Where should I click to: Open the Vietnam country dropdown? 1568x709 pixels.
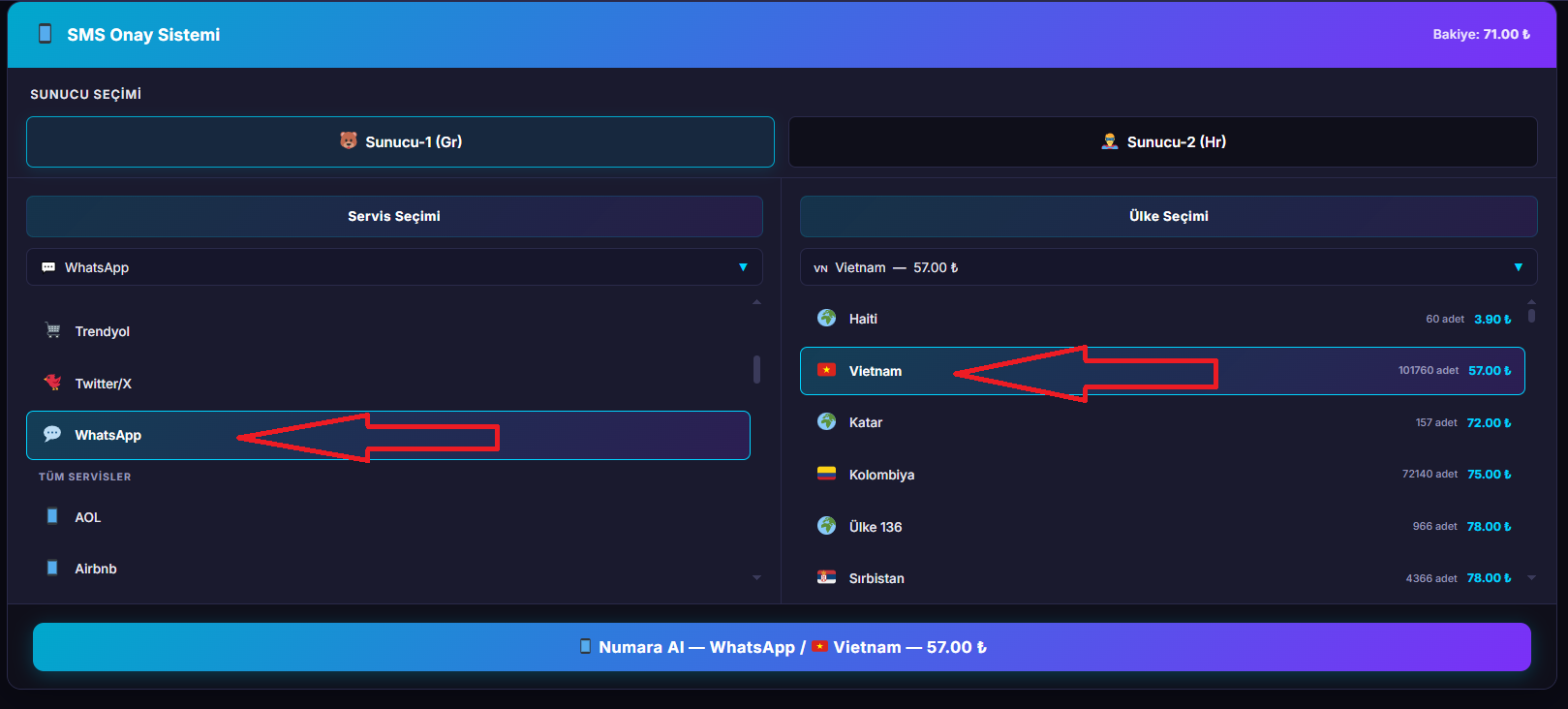[1168, 267]
